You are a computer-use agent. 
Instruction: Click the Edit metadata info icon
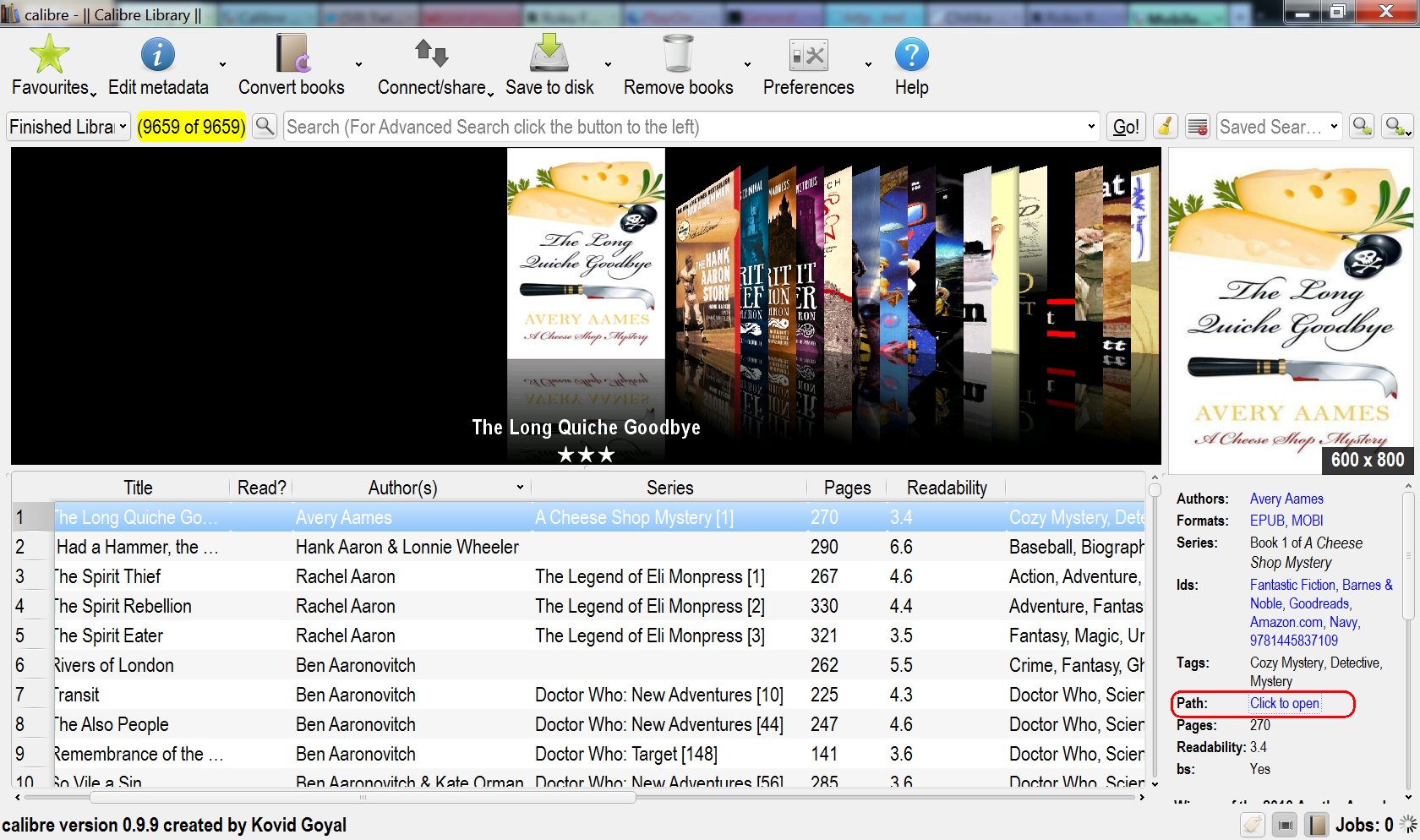[x=157, y=54]
